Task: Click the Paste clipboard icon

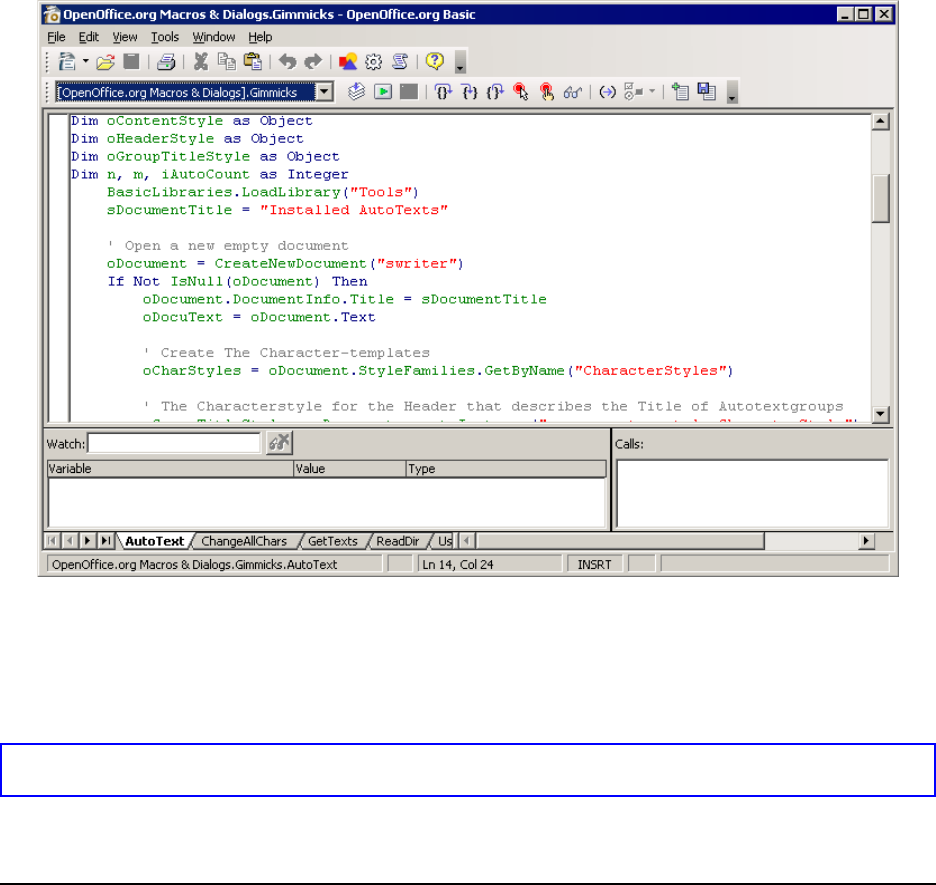Action: pyautogui.click(x=253, y=61)
